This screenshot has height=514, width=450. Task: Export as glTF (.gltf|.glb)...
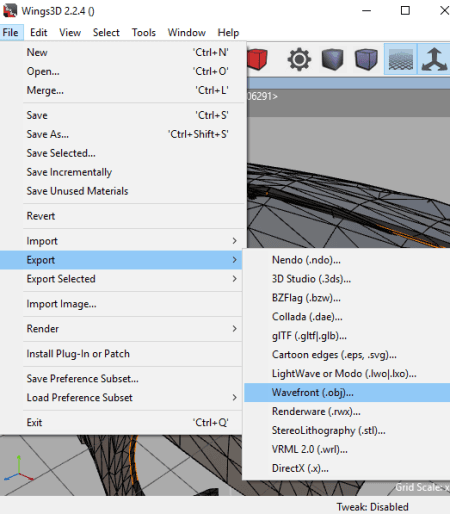pyautogui.click(x=347, y=336)
